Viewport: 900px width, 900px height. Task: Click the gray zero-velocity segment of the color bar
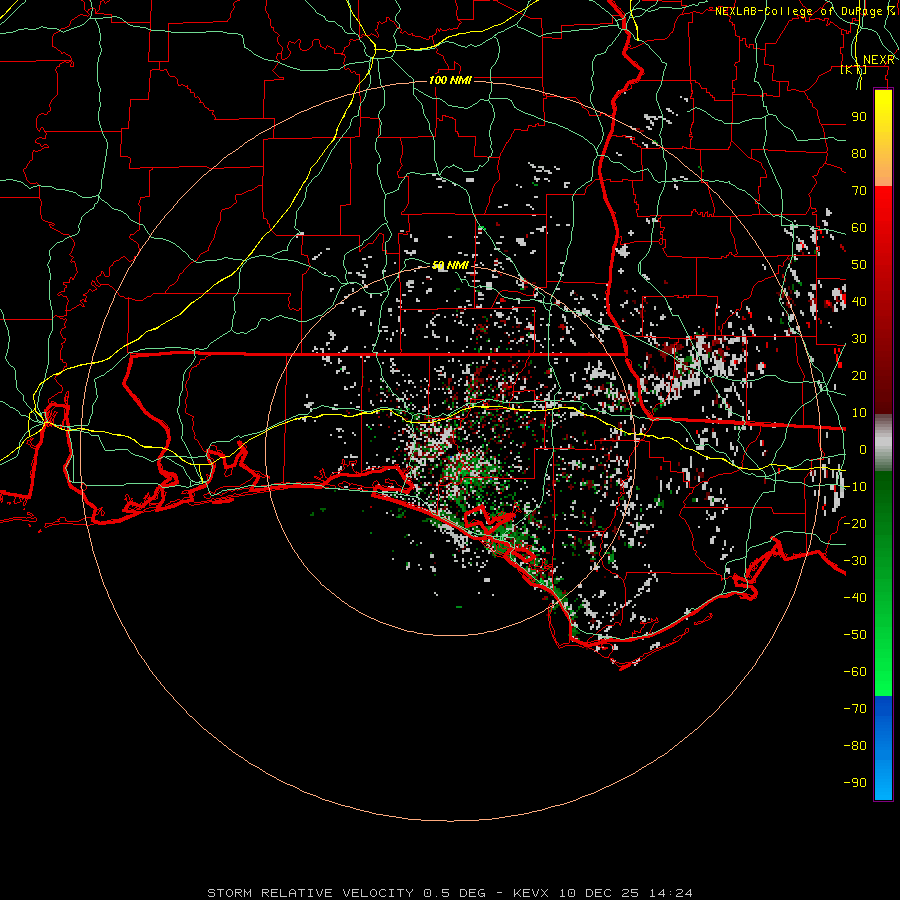[x=883, y=443]
